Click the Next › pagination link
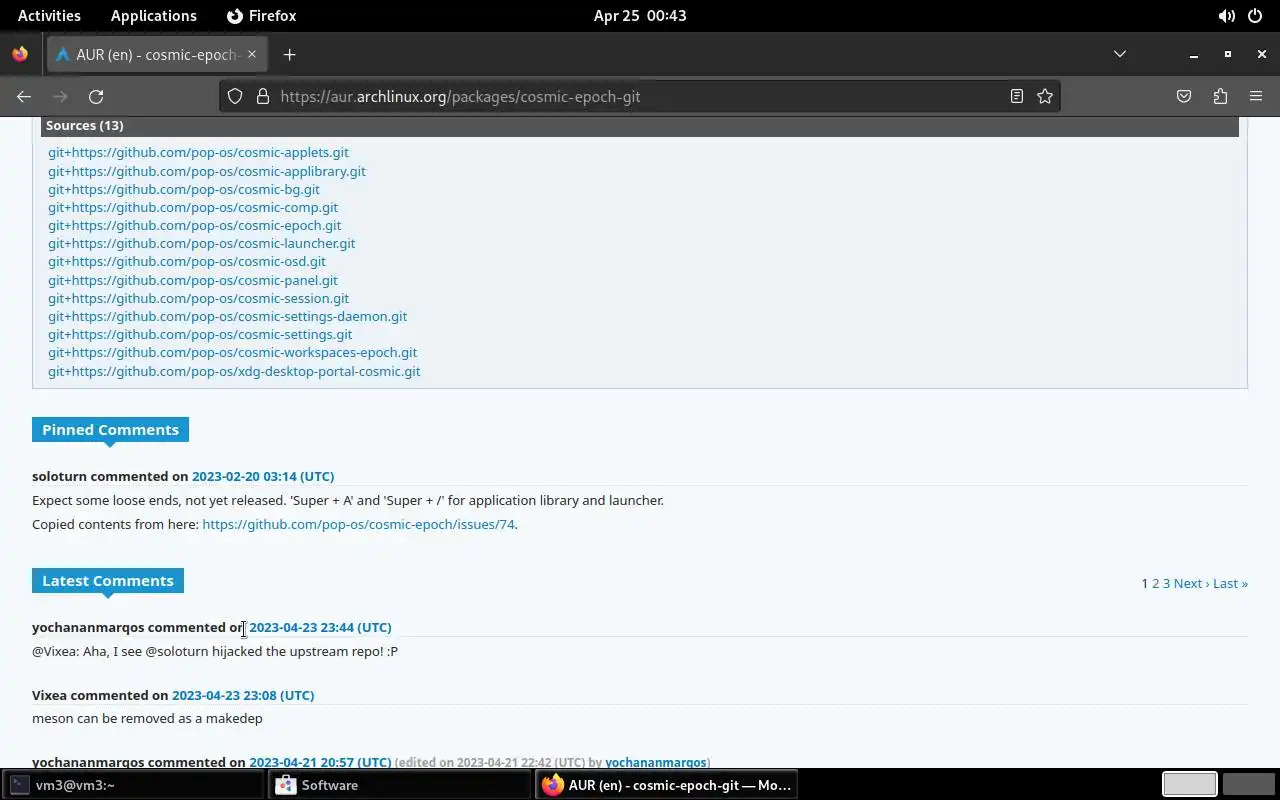This screenshot has height=800, width=1280. 1191,583
